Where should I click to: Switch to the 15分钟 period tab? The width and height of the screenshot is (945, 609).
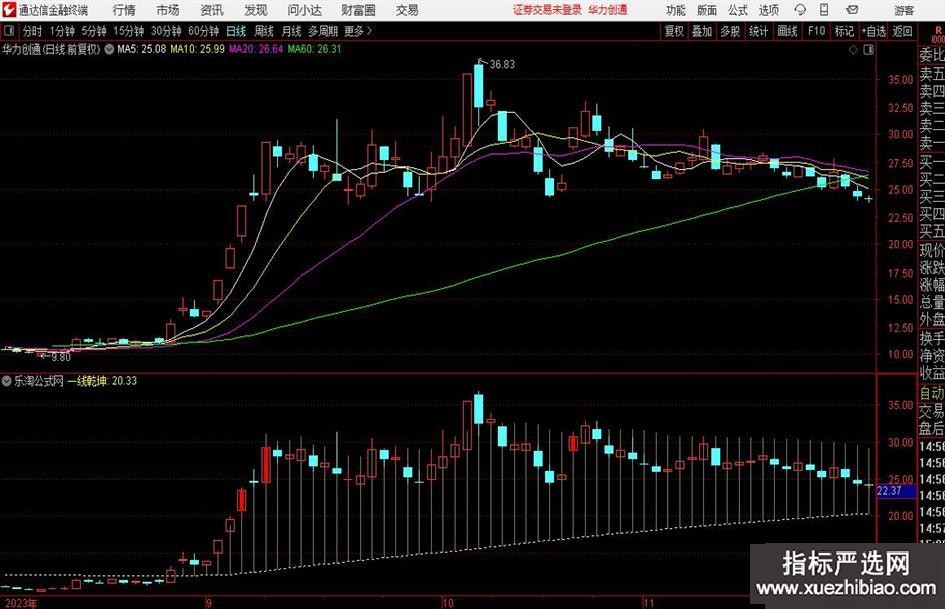[129, 31]
